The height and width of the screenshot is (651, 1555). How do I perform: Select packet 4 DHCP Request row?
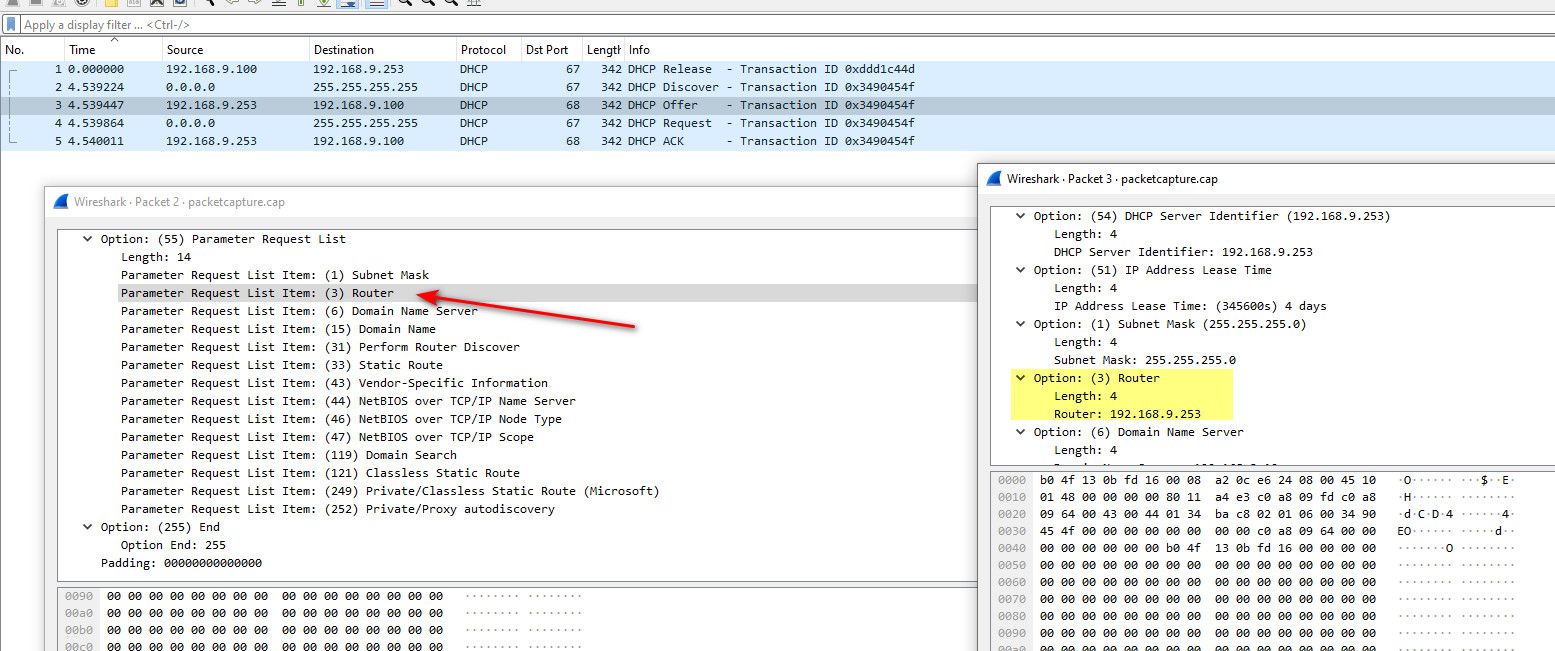pyautogui.click(x=777, y=123)
